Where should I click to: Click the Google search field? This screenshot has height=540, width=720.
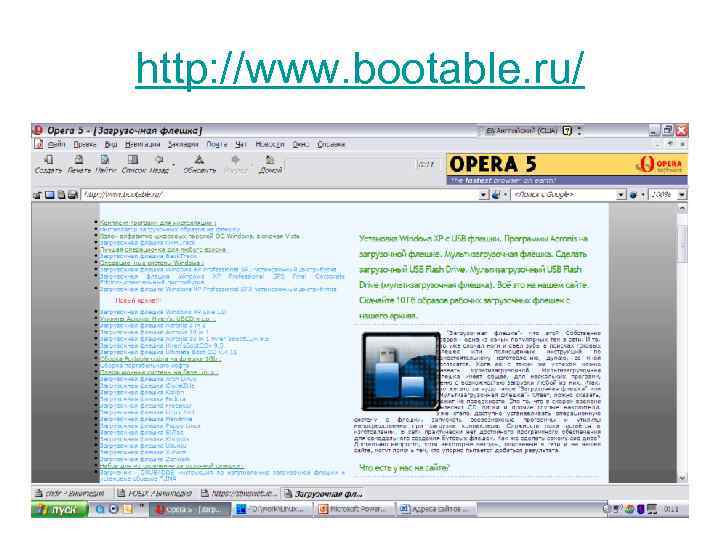pyautogui.click(x=563, y=195)
